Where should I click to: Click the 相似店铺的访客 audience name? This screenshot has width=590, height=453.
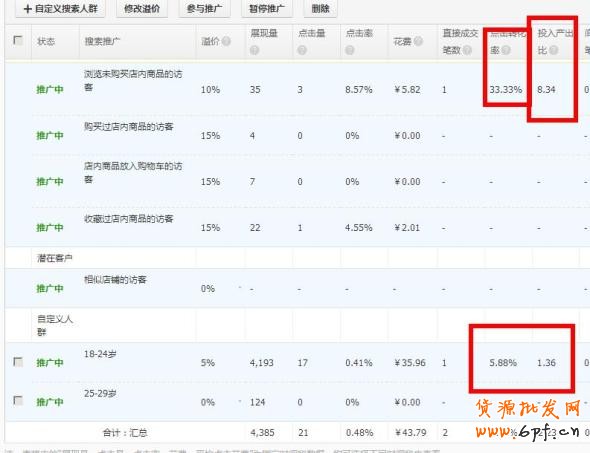115,280
